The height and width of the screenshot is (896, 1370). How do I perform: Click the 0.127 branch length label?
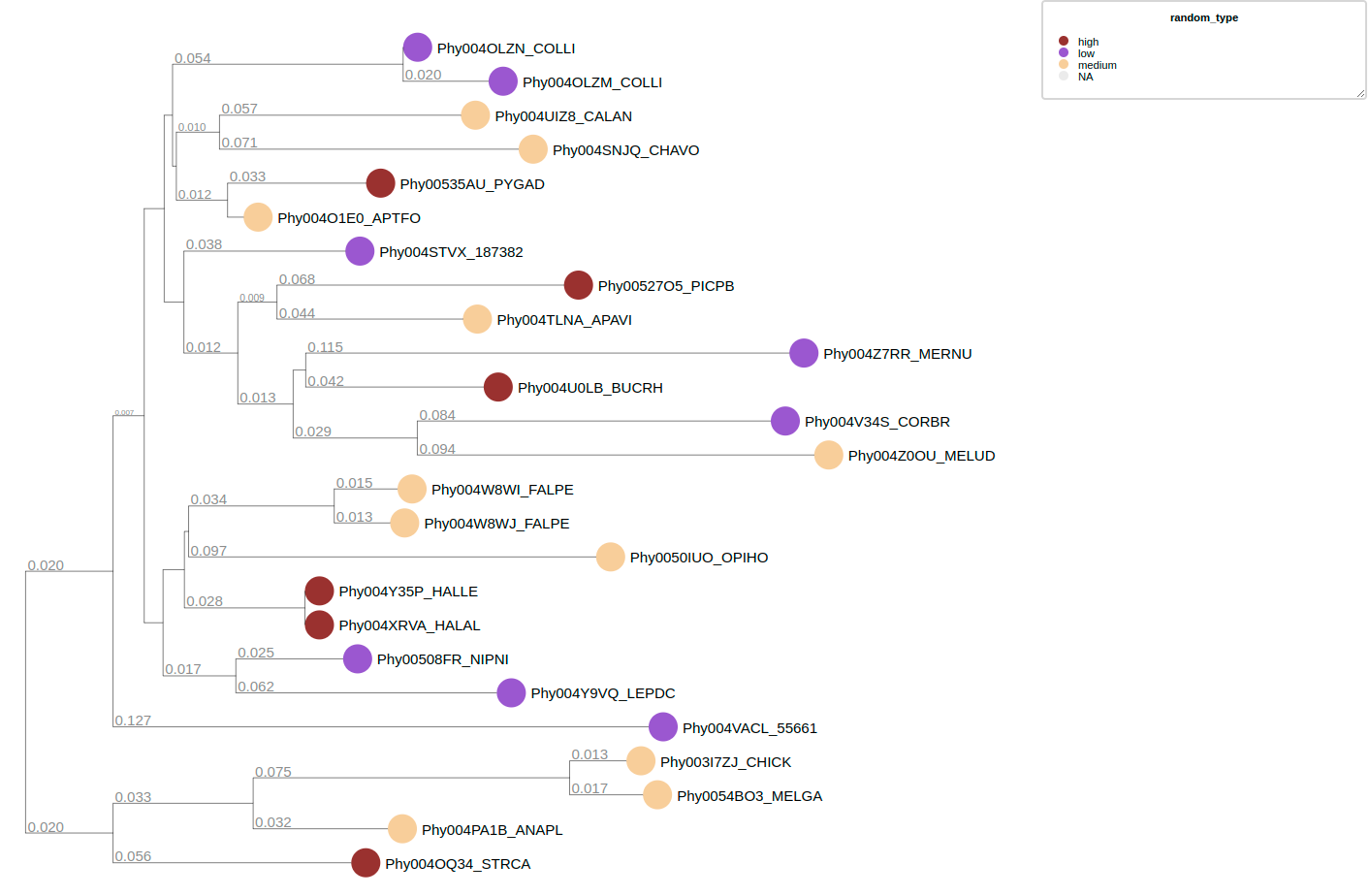point(133,720)
